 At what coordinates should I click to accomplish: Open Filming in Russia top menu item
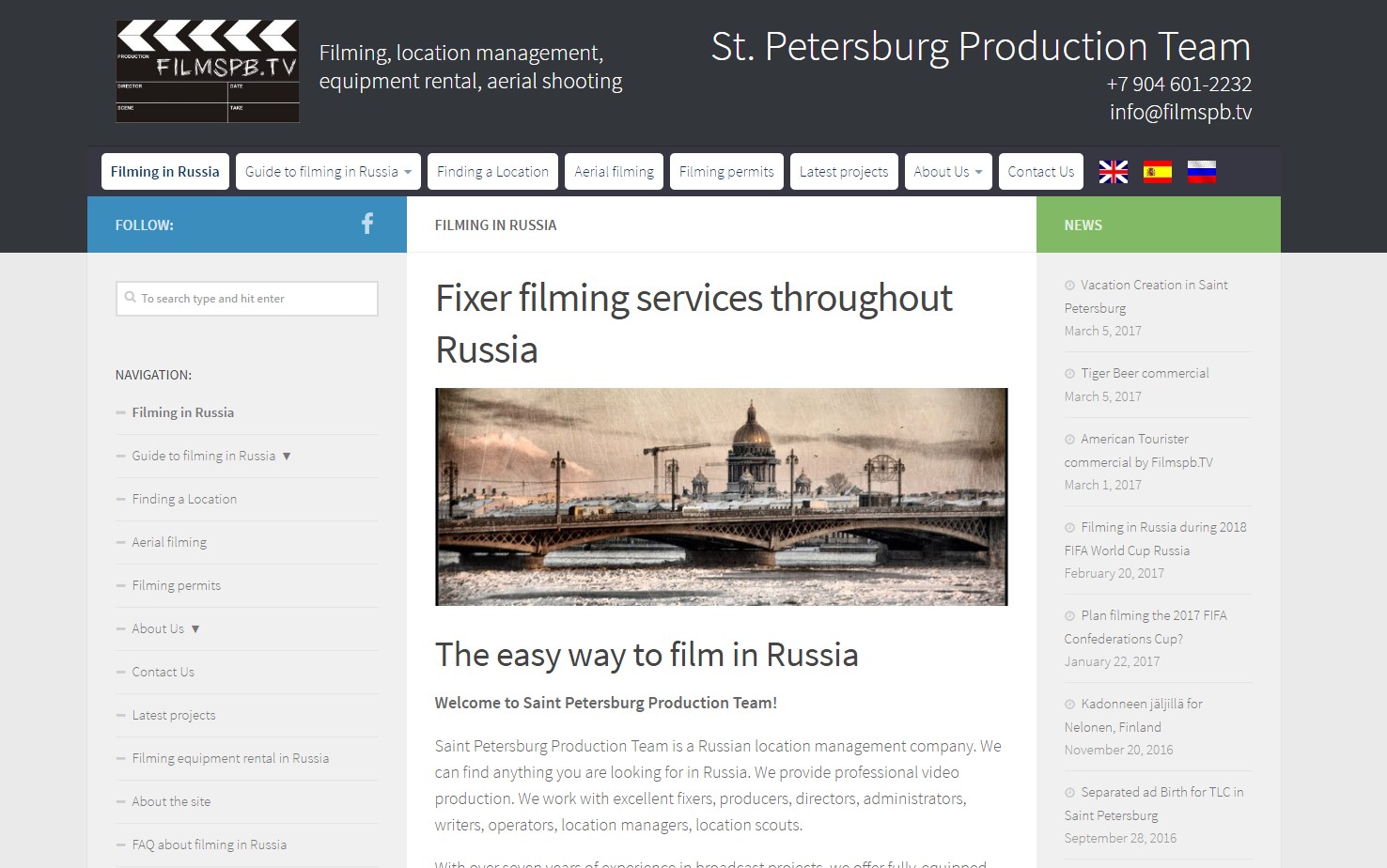(165, 172)
